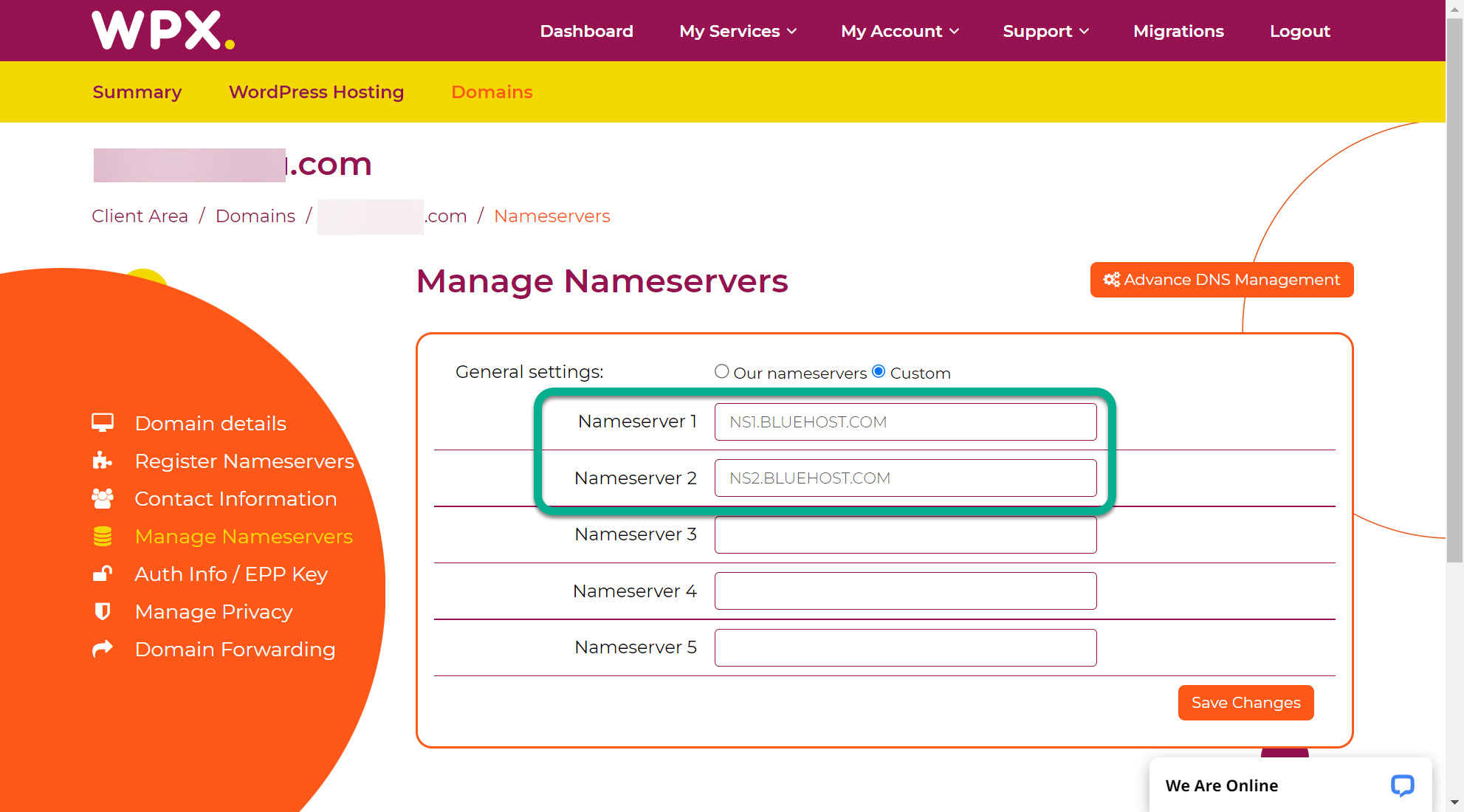1464x812 pixels.
Task: Click the puzzle icon beside Register Nameservers
Action: click(x=103, y=461)
